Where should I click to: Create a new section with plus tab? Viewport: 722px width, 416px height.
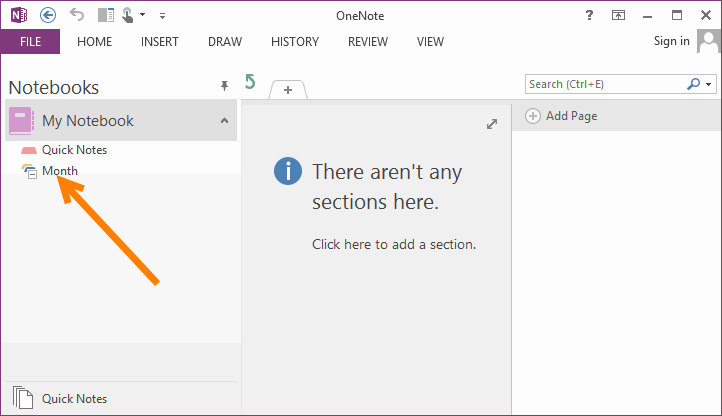pyautogui.click(x=288, y=90)
